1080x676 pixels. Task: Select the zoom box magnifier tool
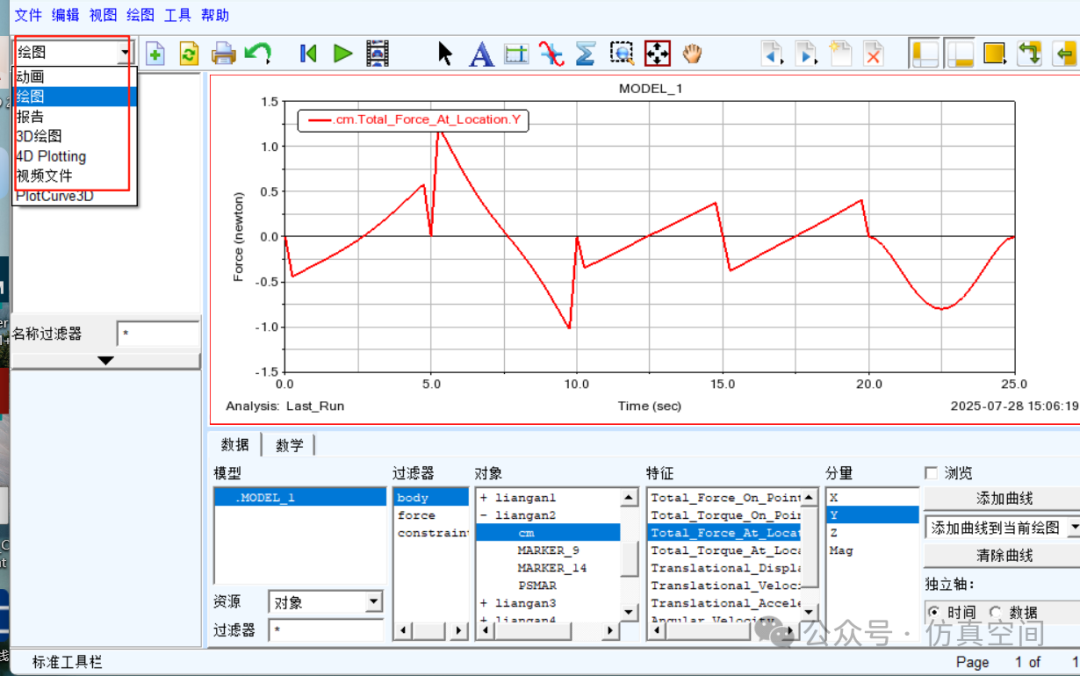click(x=622, y=53)
